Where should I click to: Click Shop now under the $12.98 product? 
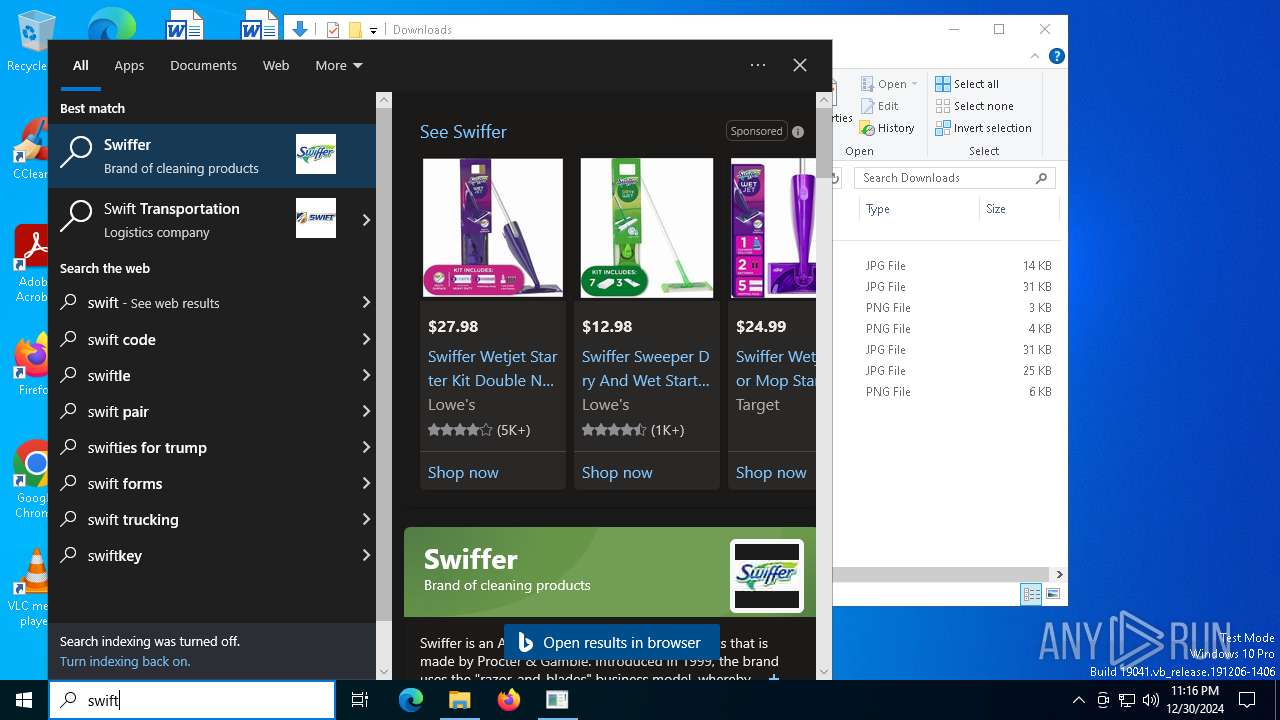[x=617, y=473]
